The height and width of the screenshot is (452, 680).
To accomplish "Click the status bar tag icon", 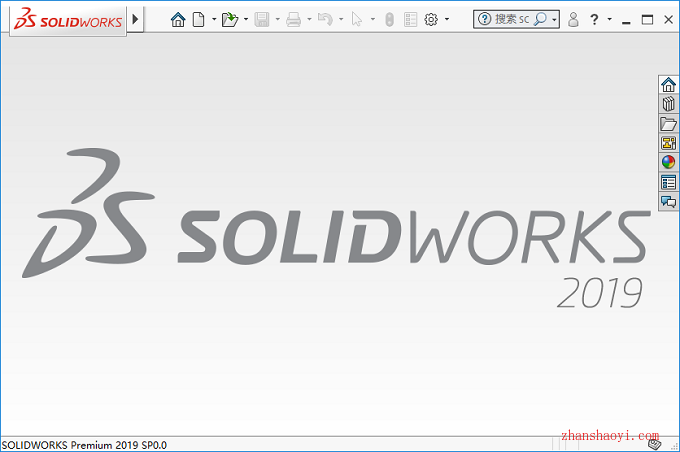I will tap(654, 444).
